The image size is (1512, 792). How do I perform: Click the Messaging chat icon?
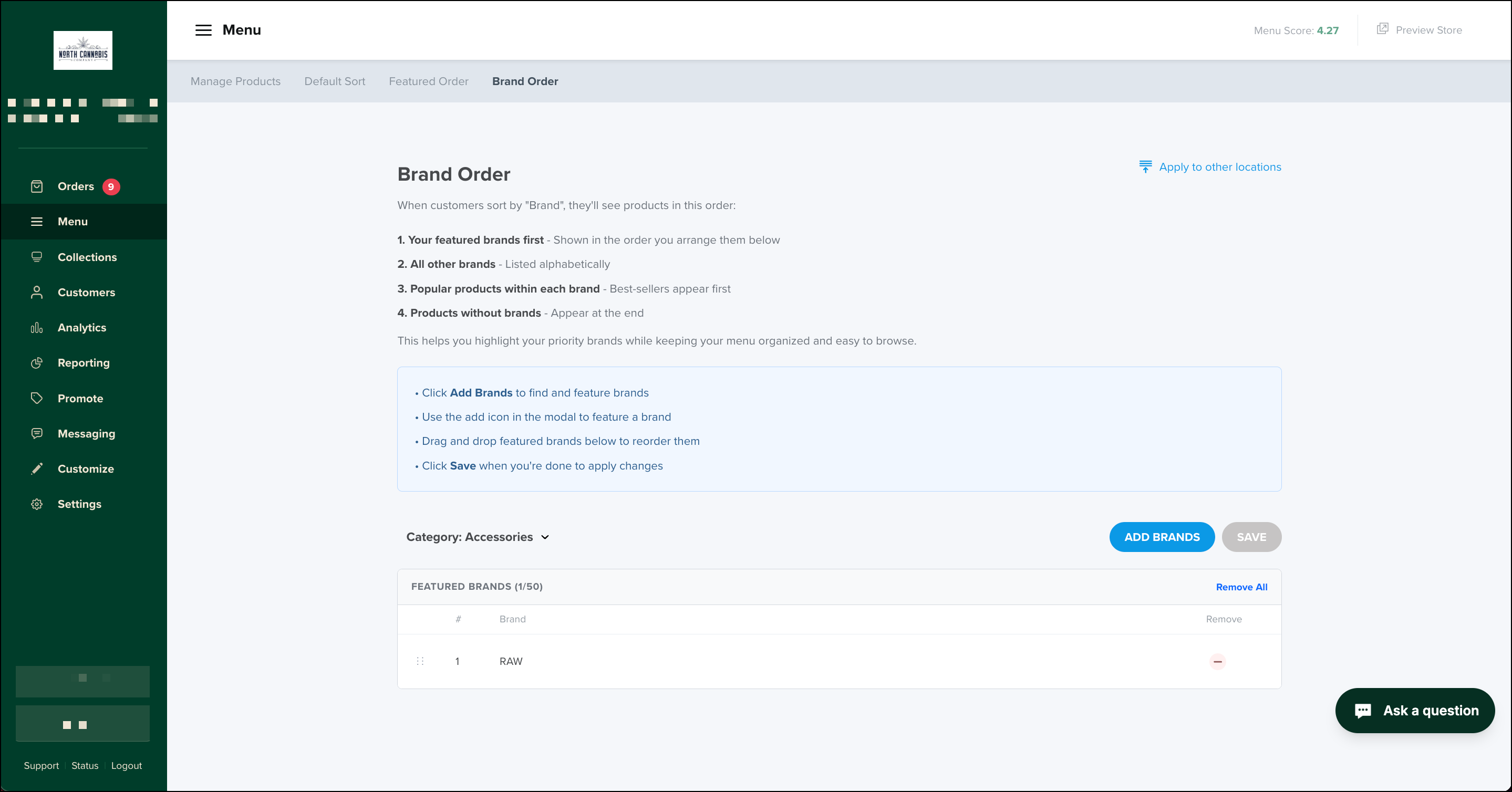coord(36,433)
